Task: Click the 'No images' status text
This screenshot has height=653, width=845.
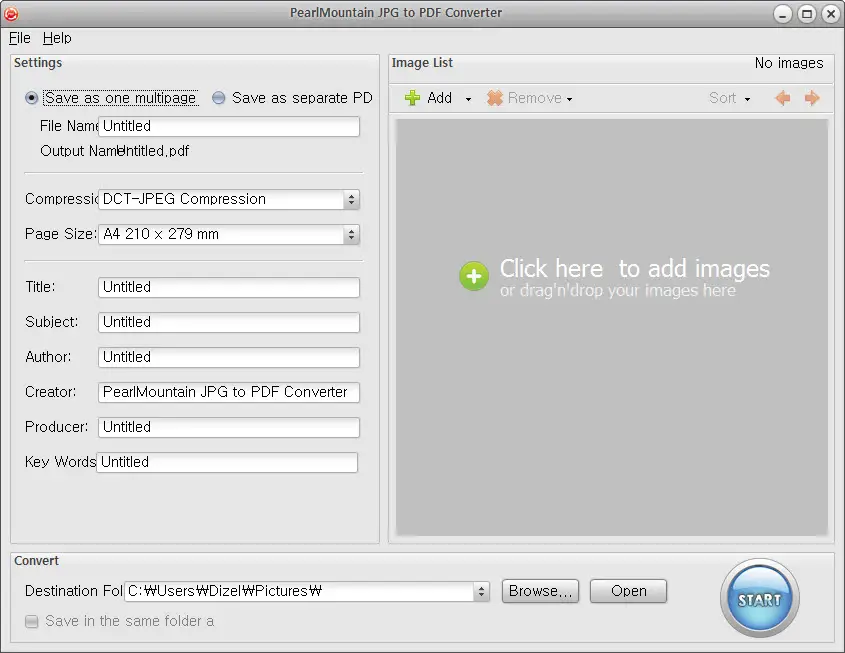Action: tap(788, 63)
